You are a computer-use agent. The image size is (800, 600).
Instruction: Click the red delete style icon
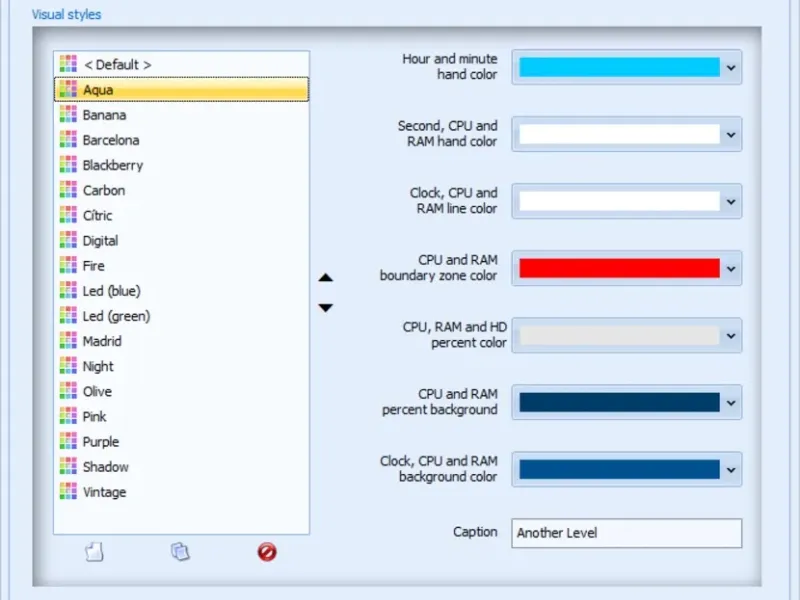(267, 552)
